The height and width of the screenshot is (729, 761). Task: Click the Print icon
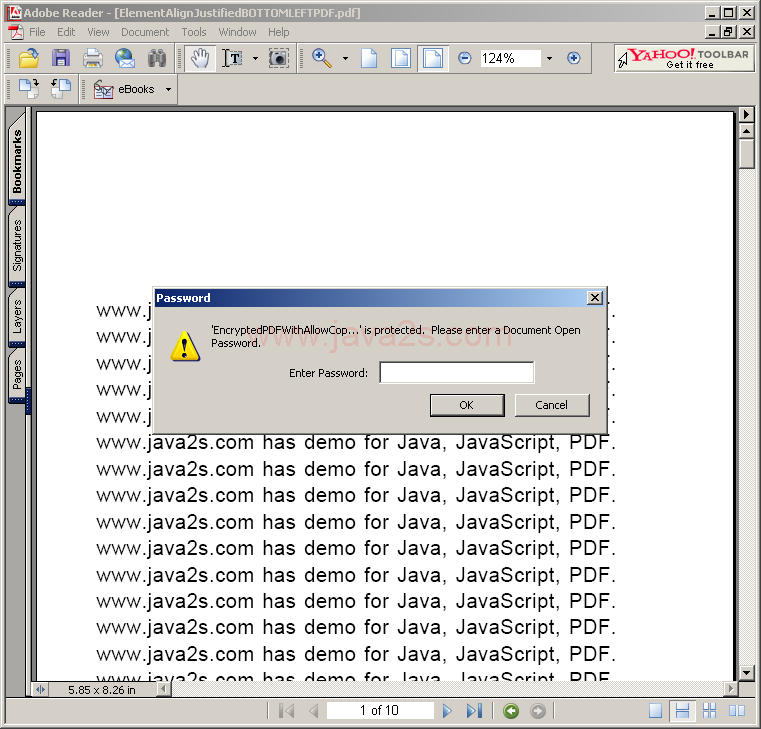click(93, 58)
